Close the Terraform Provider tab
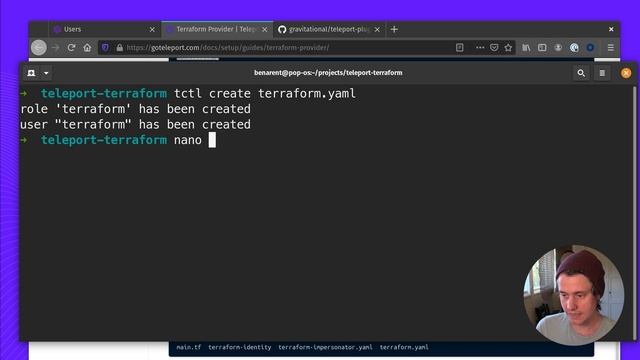640x360 pixels. (264, 29)
